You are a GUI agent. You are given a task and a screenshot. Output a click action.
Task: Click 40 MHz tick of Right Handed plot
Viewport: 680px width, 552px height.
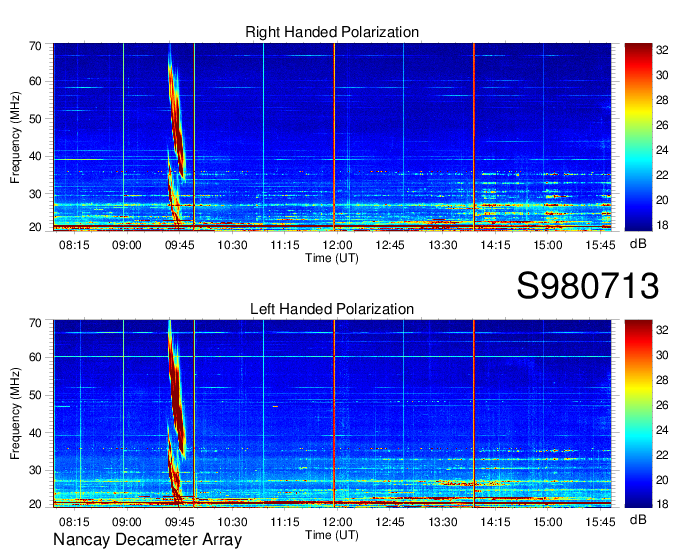click(x=35, y=157)
